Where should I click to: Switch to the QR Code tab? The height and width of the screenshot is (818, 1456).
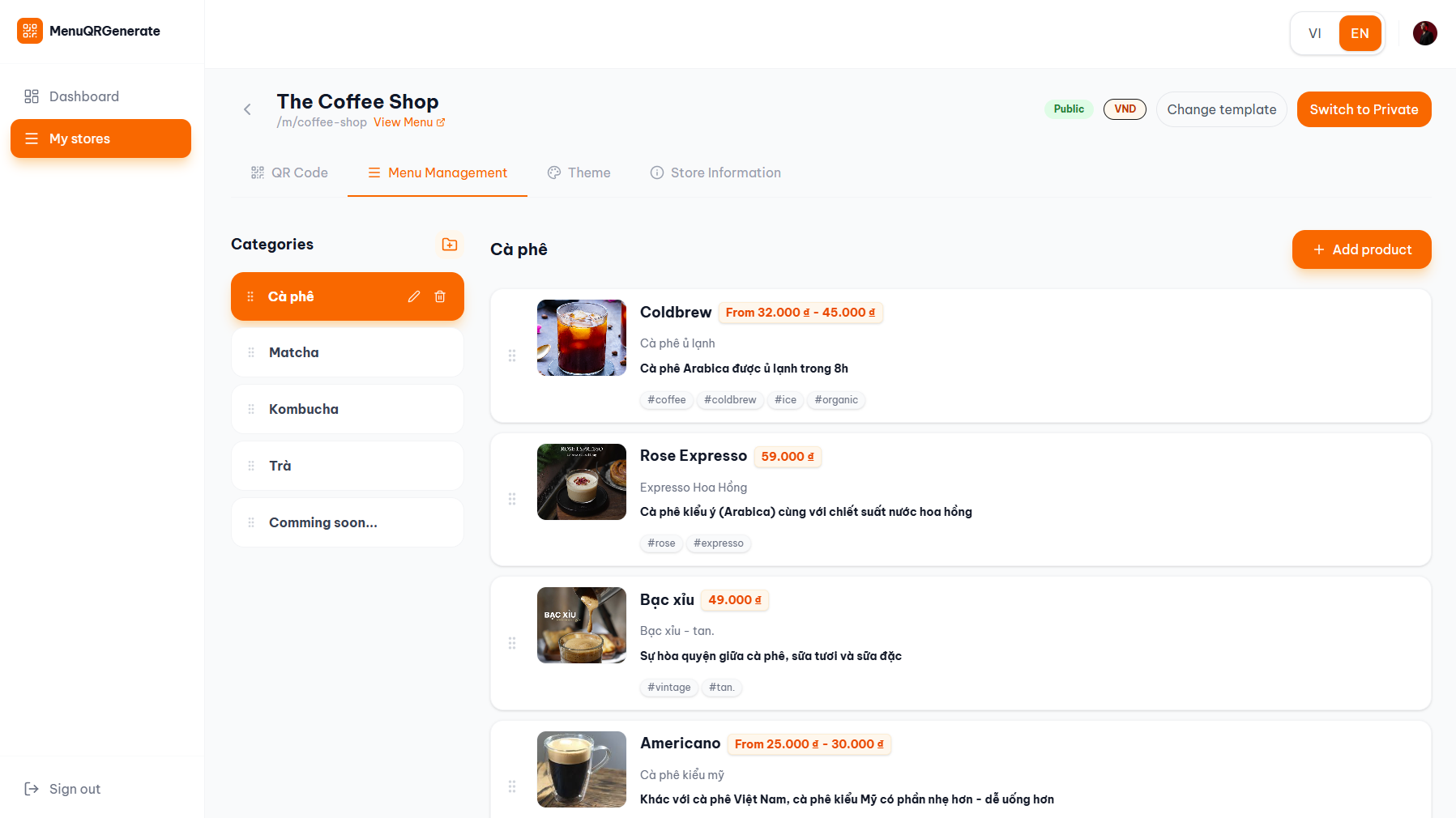pos(289,173)
